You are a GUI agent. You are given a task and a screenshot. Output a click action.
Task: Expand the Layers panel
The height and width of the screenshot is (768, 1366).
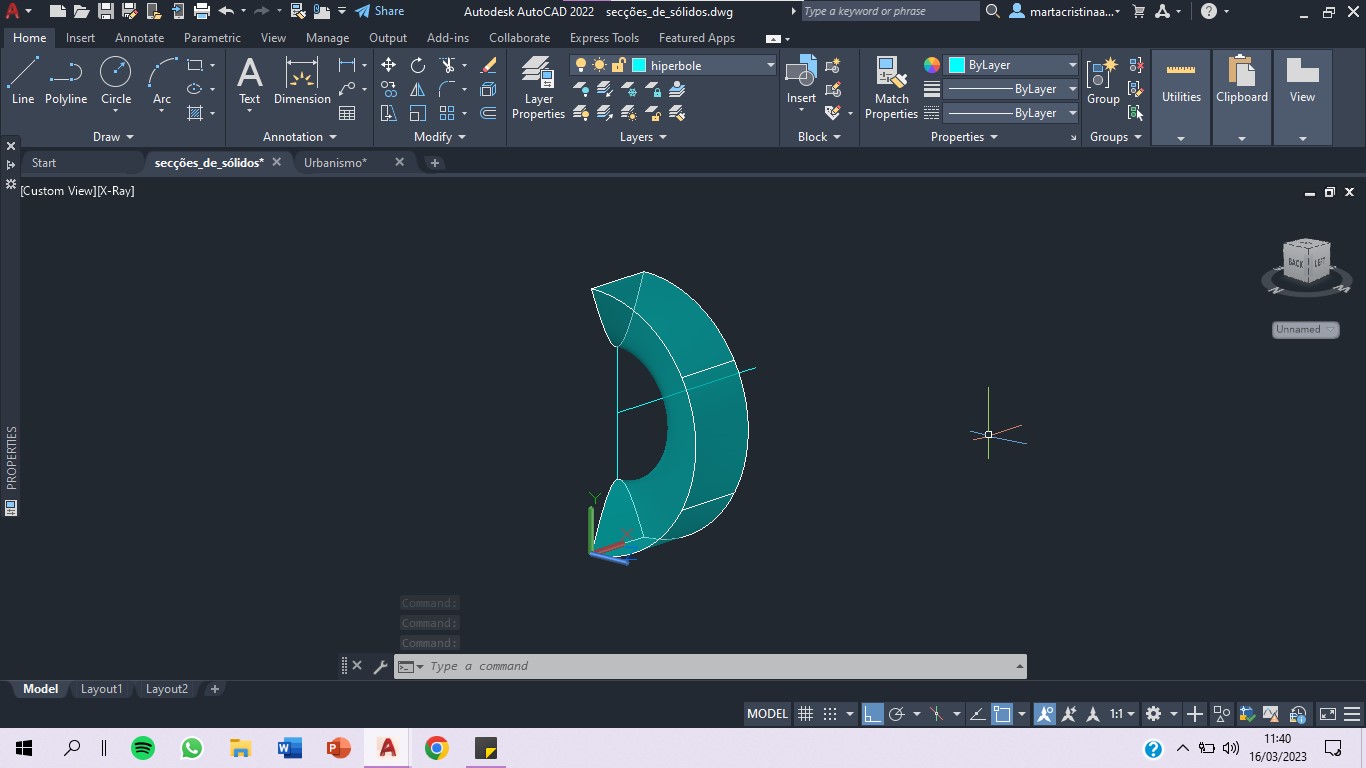643,137
